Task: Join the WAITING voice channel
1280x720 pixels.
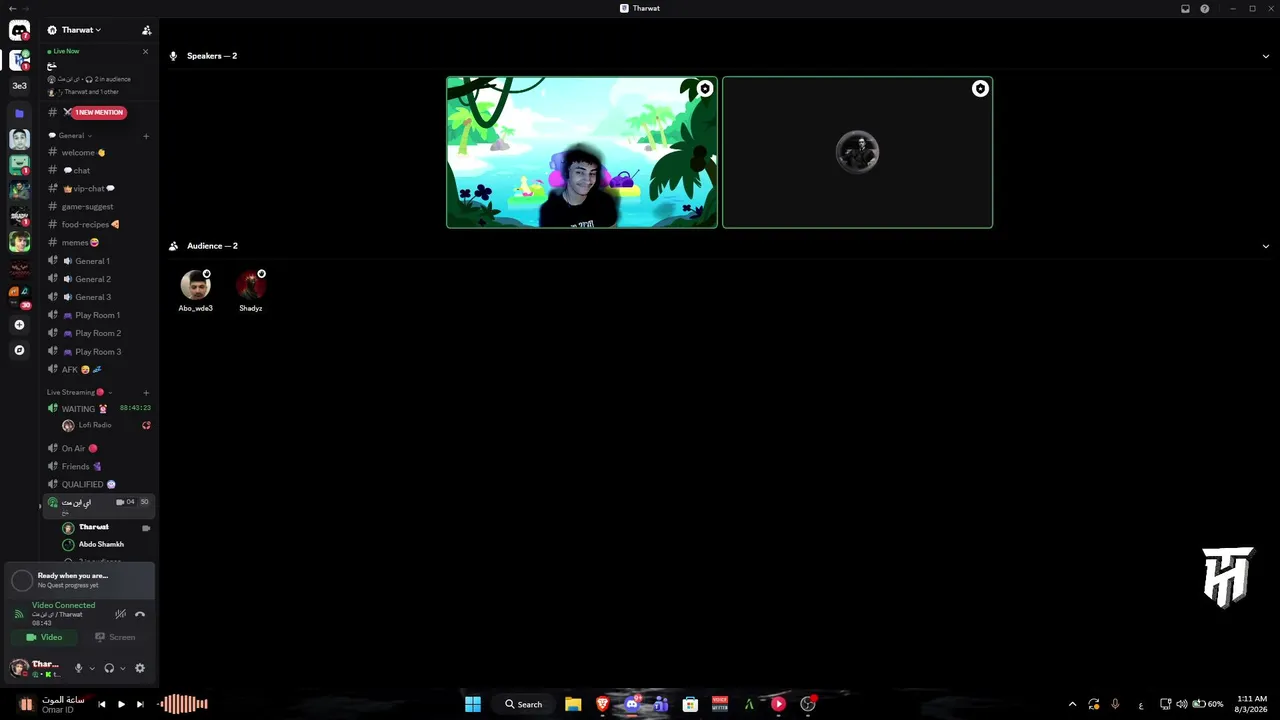Action: pyautogui.click(x=98, y=408)
